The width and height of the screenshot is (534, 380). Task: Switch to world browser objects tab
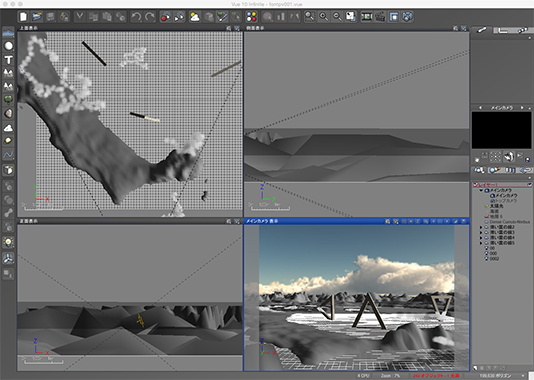(479, 170)
